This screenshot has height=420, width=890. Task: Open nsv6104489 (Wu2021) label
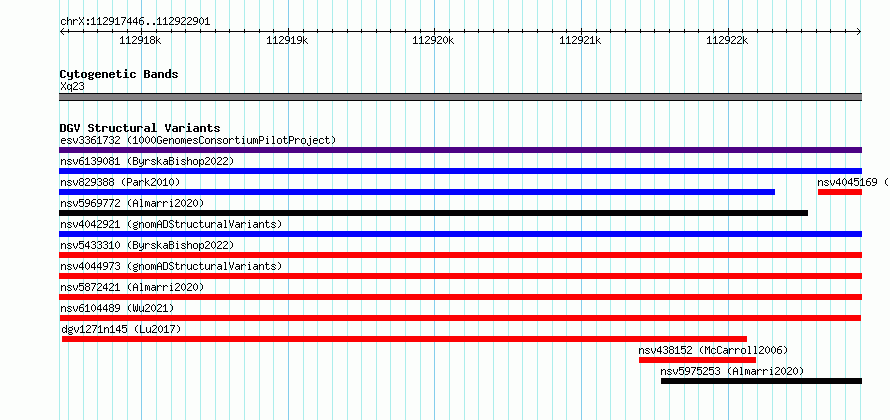(x=117, y=308)
